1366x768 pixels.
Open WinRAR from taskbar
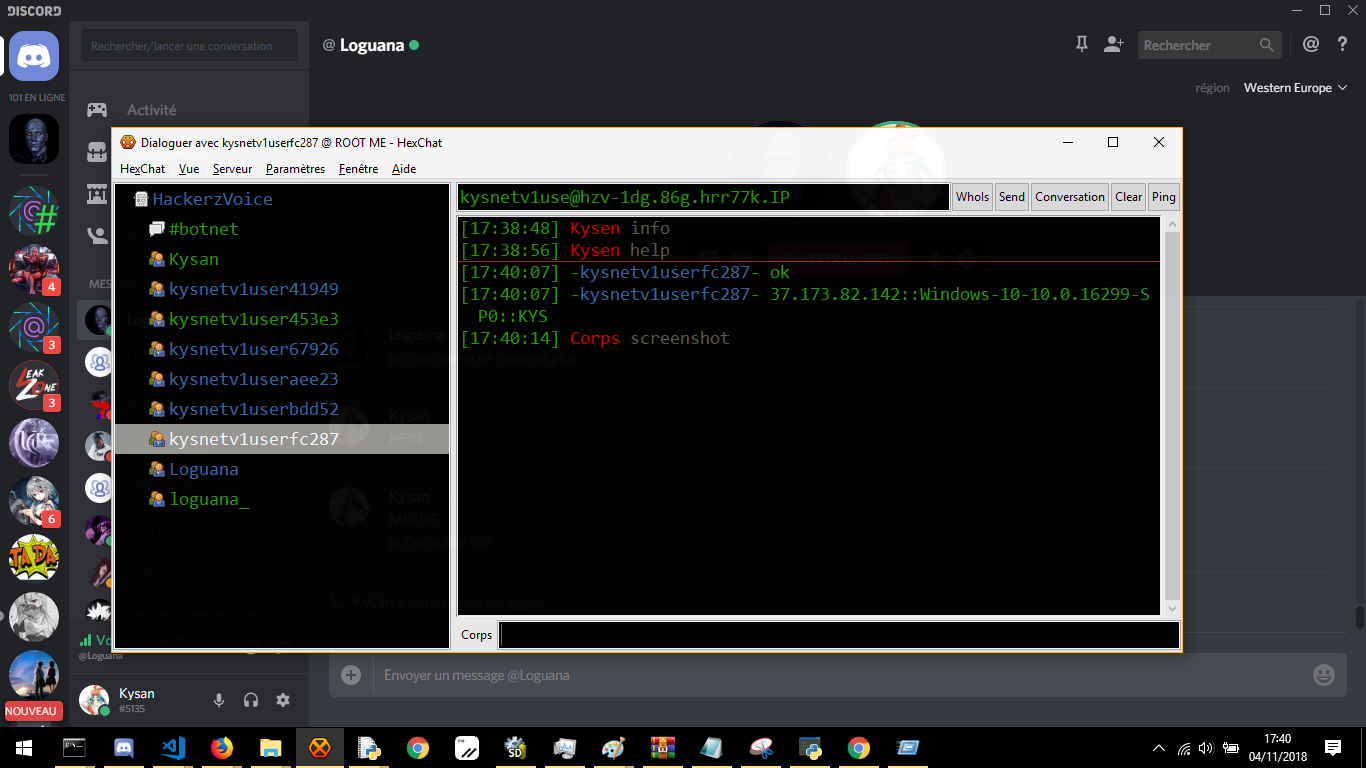tap(662, 747)
